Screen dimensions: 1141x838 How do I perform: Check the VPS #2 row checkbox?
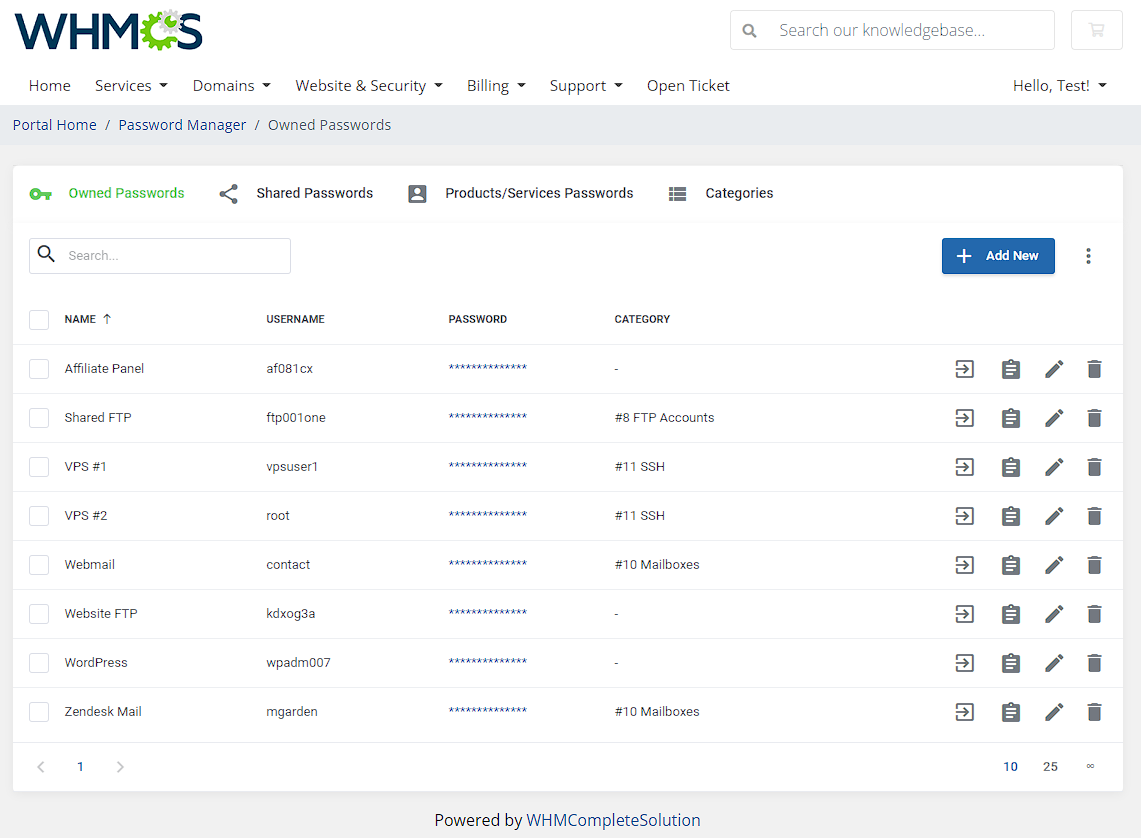(39, 516)
